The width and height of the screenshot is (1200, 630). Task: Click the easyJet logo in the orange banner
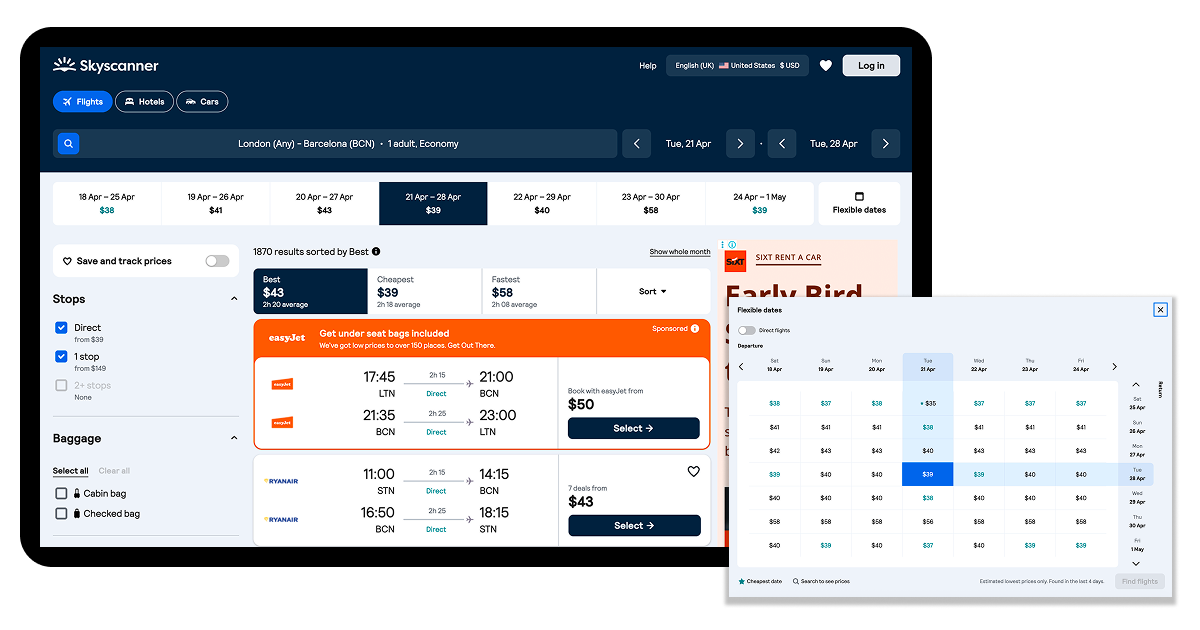click(x=287, y=337)
